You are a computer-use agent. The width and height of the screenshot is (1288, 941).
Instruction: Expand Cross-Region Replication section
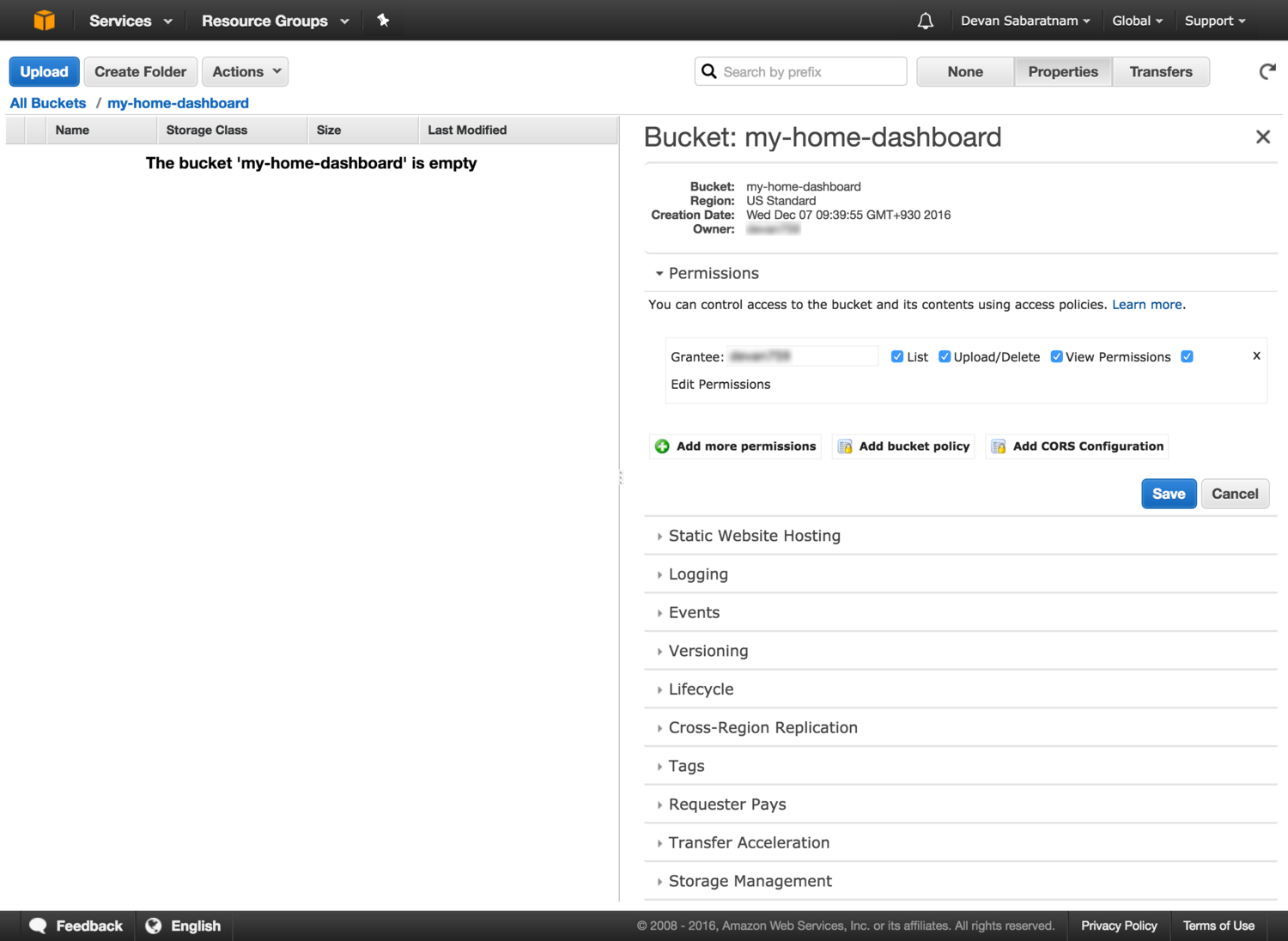click(756, 727)
